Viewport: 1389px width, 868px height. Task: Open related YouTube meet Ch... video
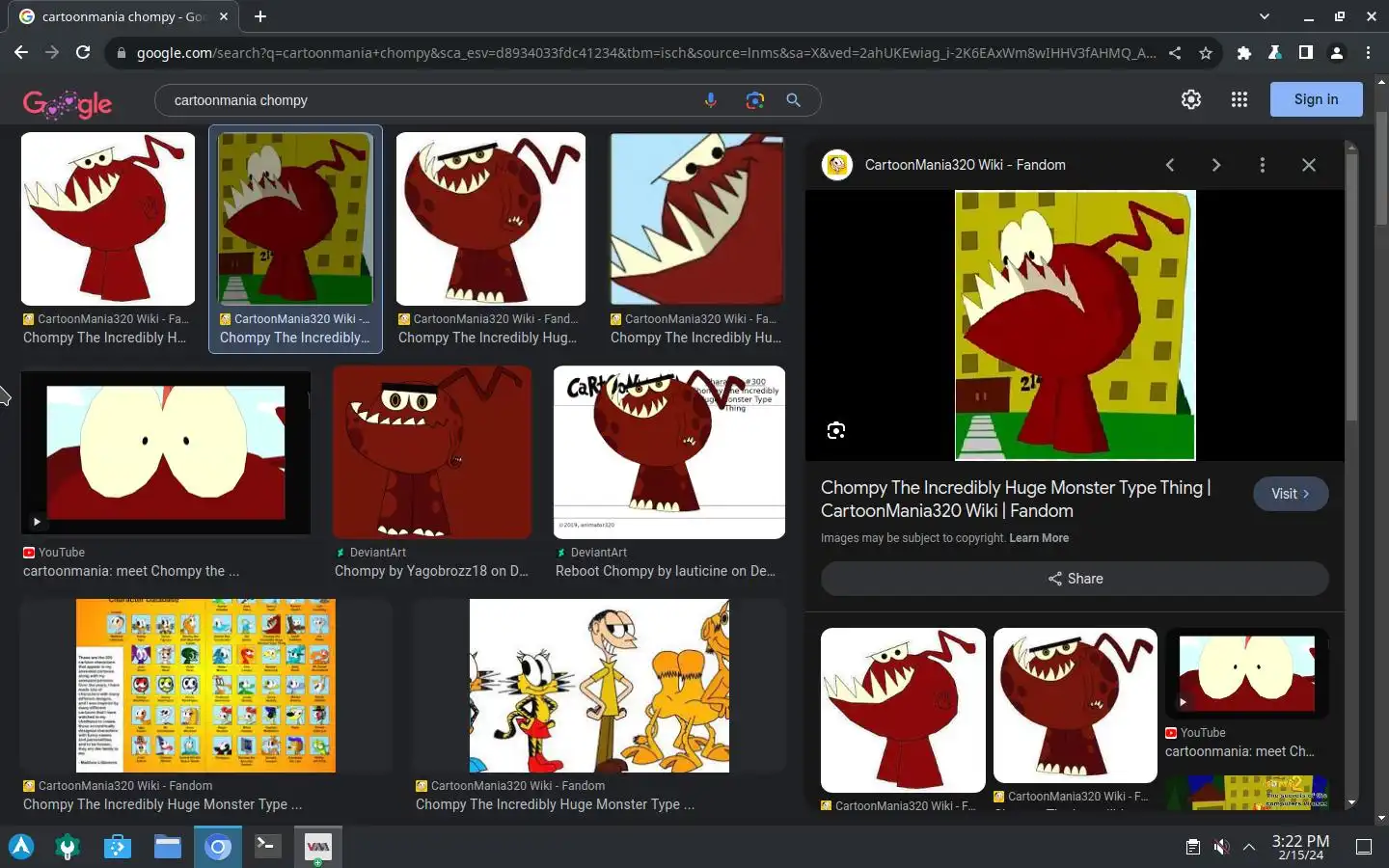(1247, 673)
